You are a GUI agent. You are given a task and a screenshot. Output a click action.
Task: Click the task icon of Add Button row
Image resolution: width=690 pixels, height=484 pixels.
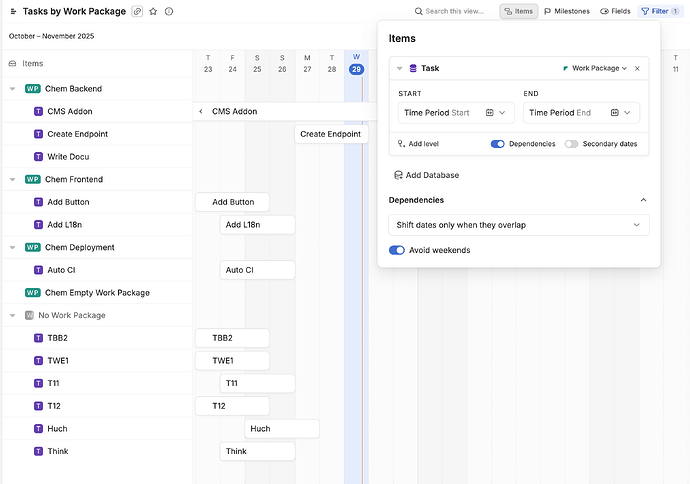38,202
